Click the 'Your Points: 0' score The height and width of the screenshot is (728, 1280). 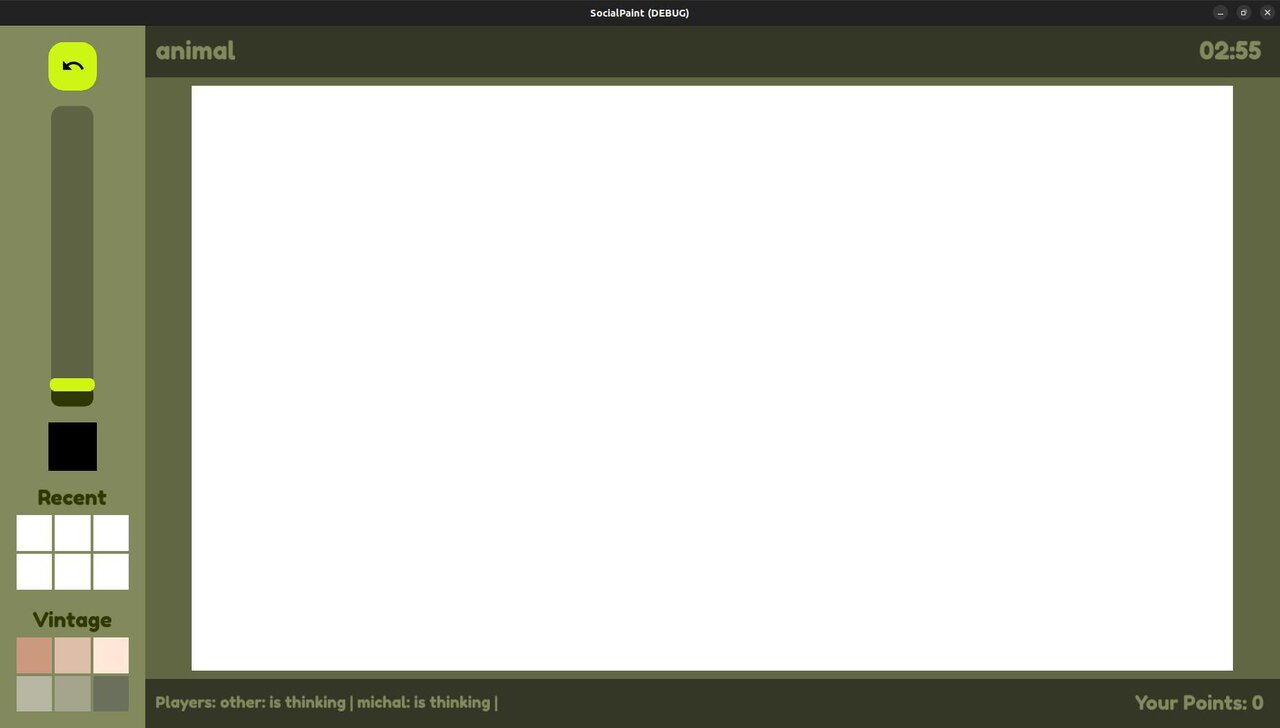click(1199, 703)
